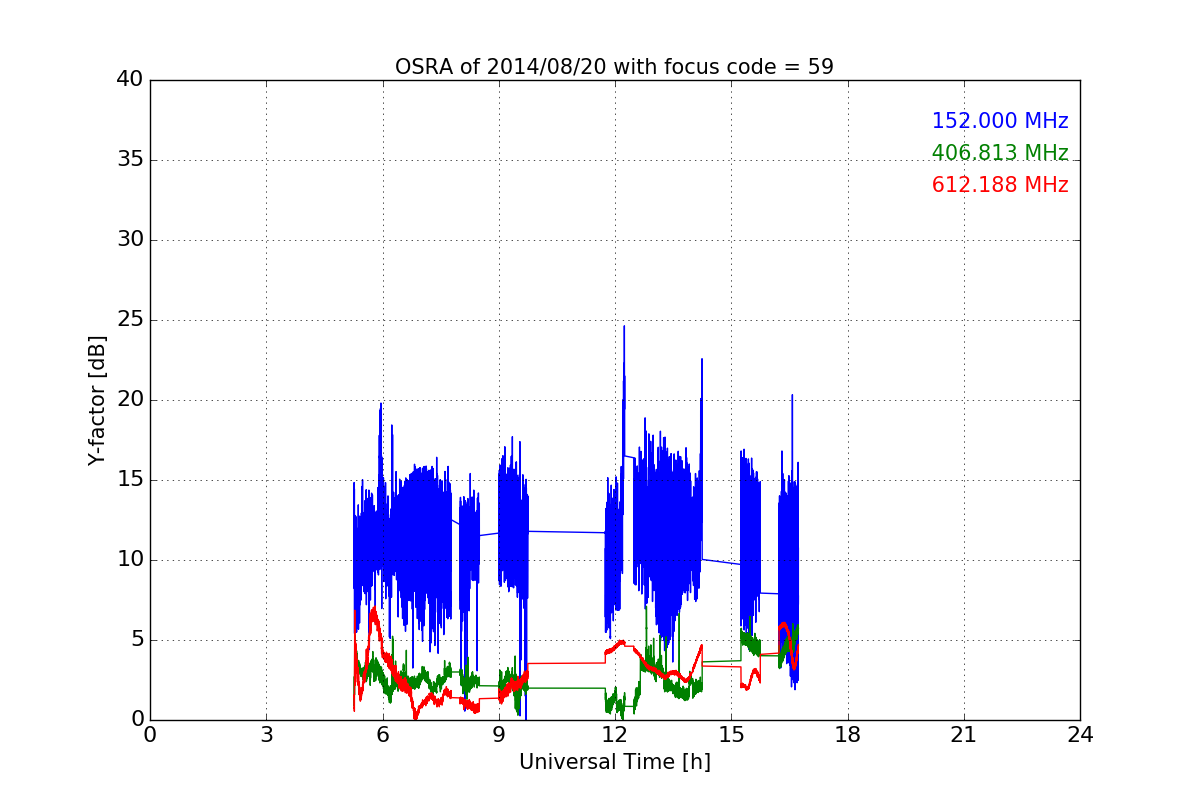Click y-axis tick value 10

point(130,560)
